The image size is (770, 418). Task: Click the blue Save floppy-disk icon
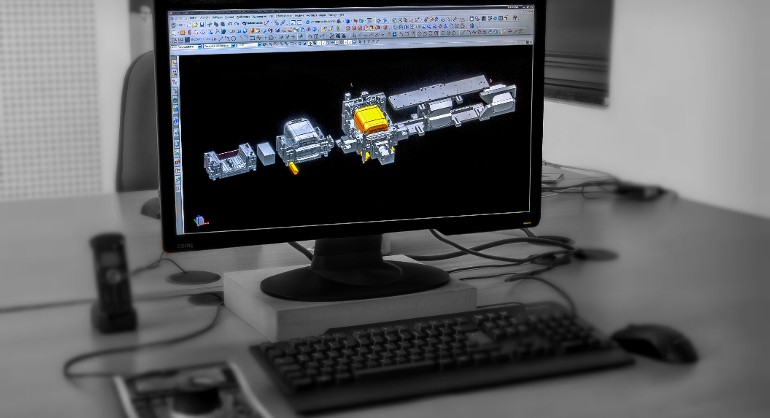pos(202,24)
